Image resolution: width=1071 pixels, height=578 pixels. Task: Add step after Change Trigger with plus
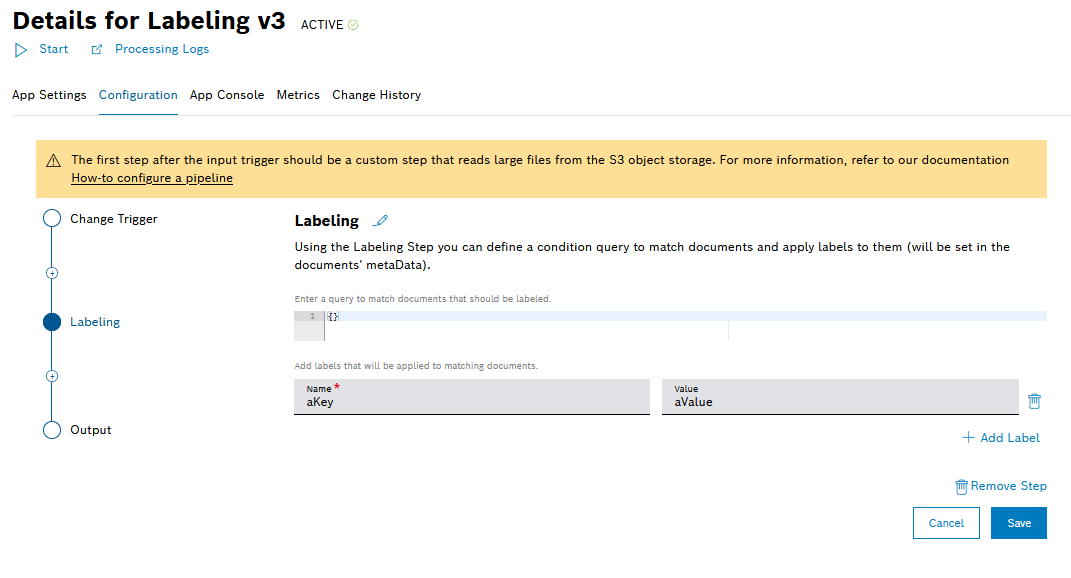(52, 272)
